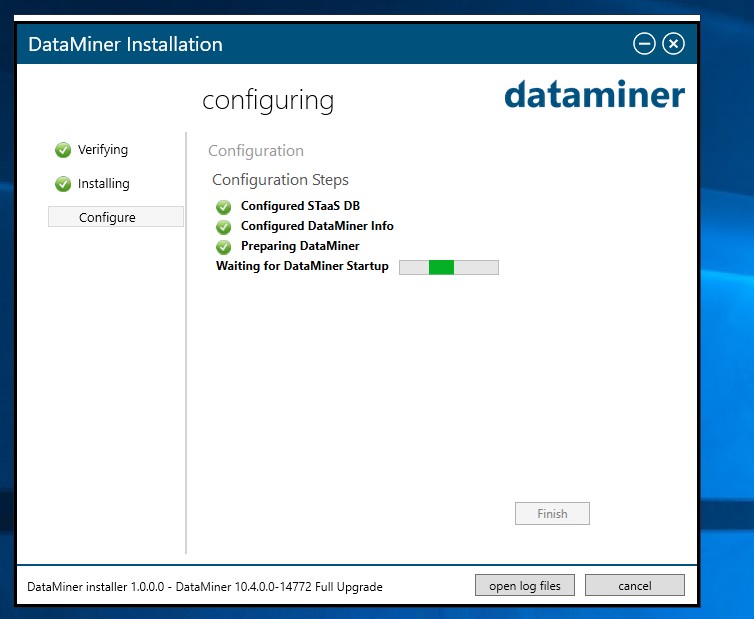The height and width of the screenshot is (619, 754).
Task: Click the Finish button
Action: pos(552,514)
